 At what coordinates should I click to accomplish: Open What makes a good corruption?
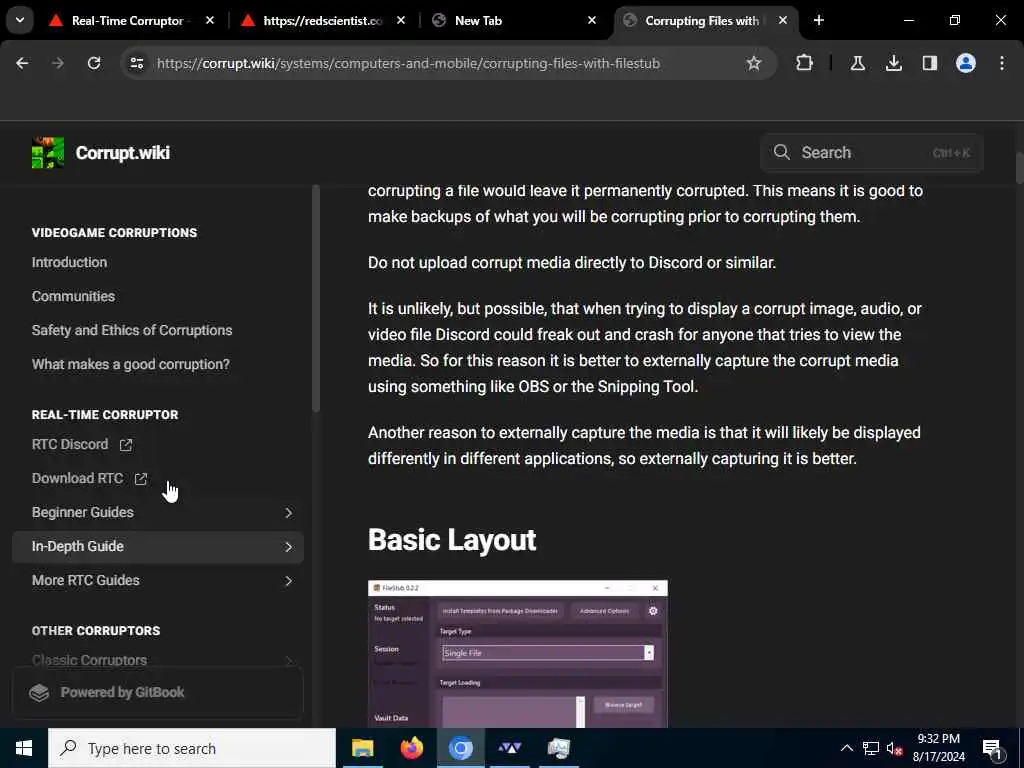[x=131, y=364]
